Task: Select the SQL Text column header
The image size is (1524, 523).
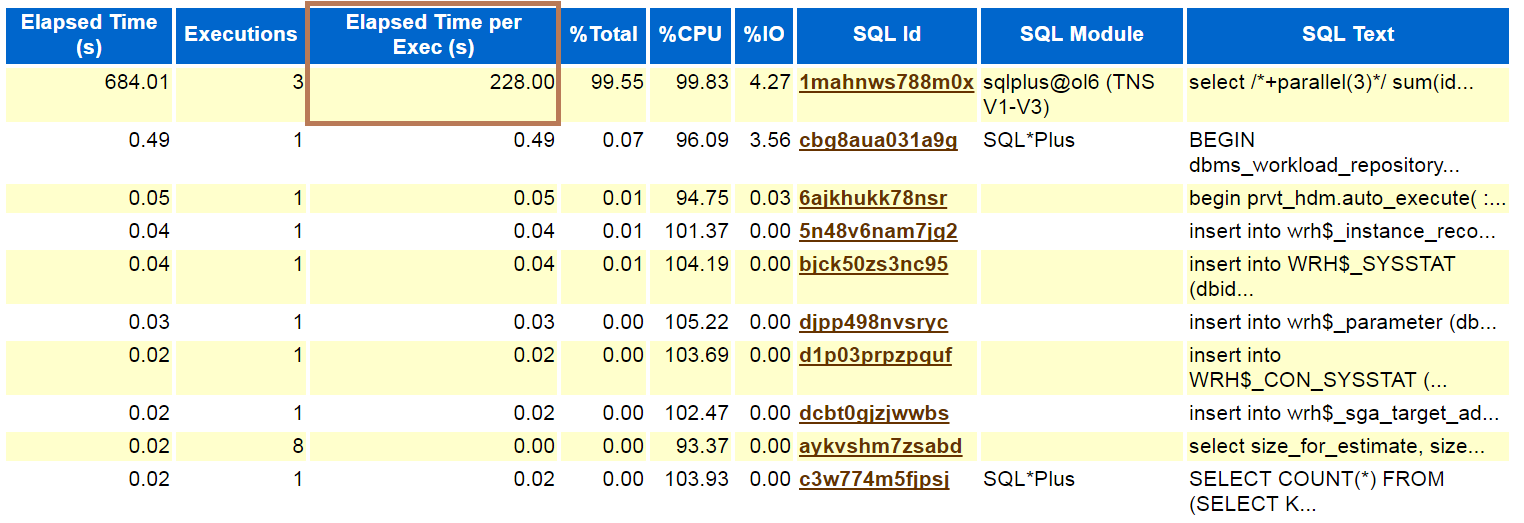Action: pyautogui.click(x=1347, y=35)
